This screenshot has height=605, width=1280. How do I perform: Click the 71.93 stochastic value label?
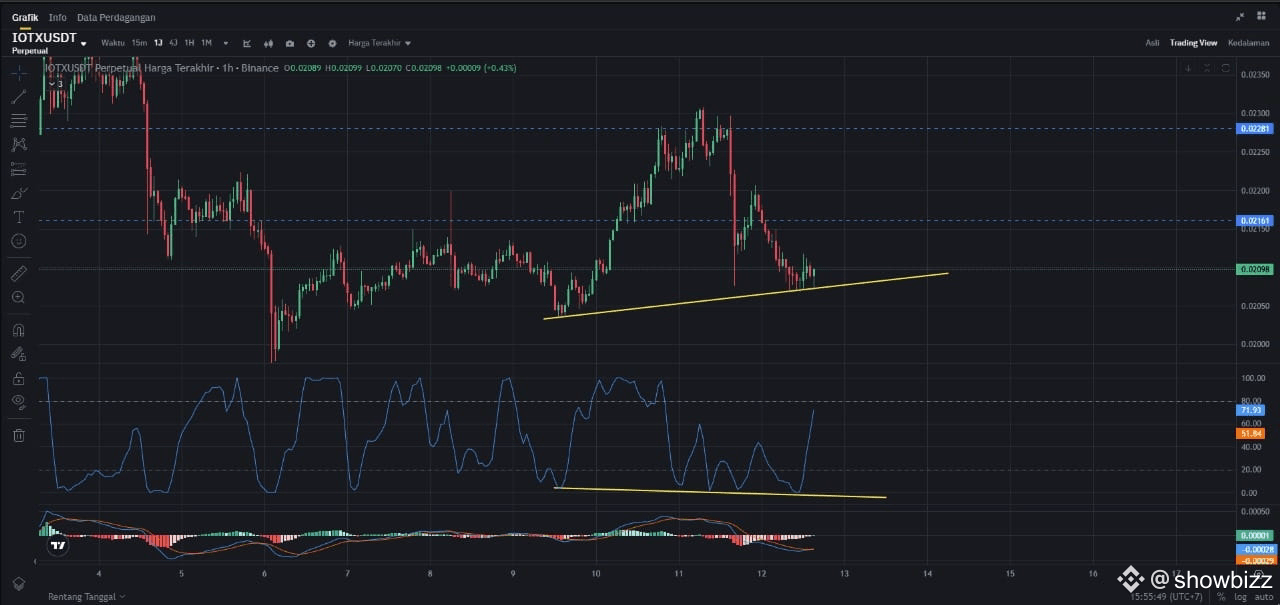1251,411
